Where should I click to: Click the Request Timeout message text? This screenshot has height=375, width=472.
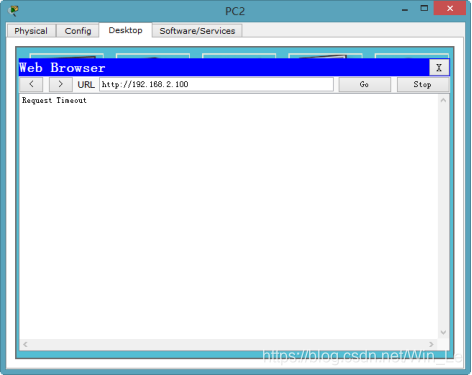(x=54, y=100)
